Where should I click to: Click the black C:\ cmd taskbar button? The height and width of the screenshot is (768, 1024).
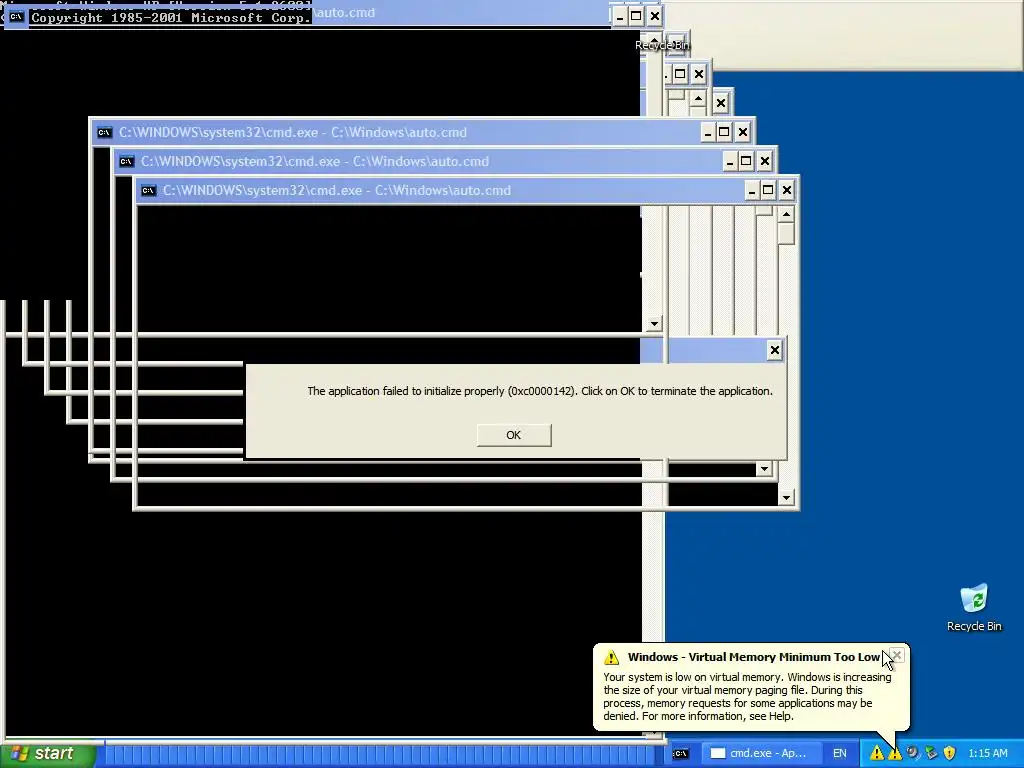[x=680, y=754]
